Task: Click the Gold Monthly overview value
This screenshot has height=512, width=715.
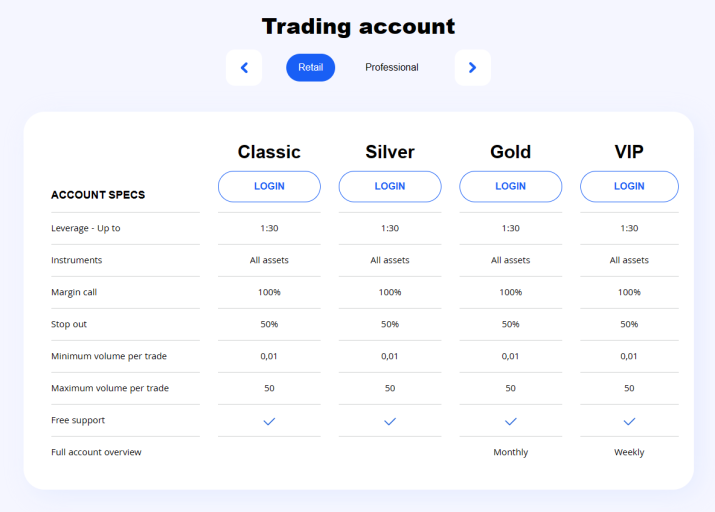Action: pos(511,452)
